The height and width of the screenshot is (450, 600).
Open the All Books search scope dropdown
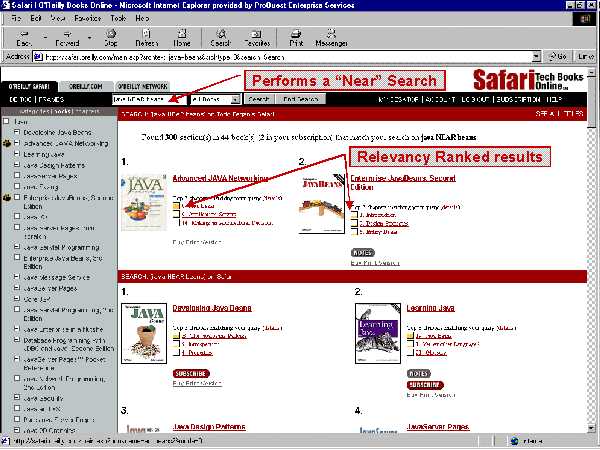coord(216,99)
